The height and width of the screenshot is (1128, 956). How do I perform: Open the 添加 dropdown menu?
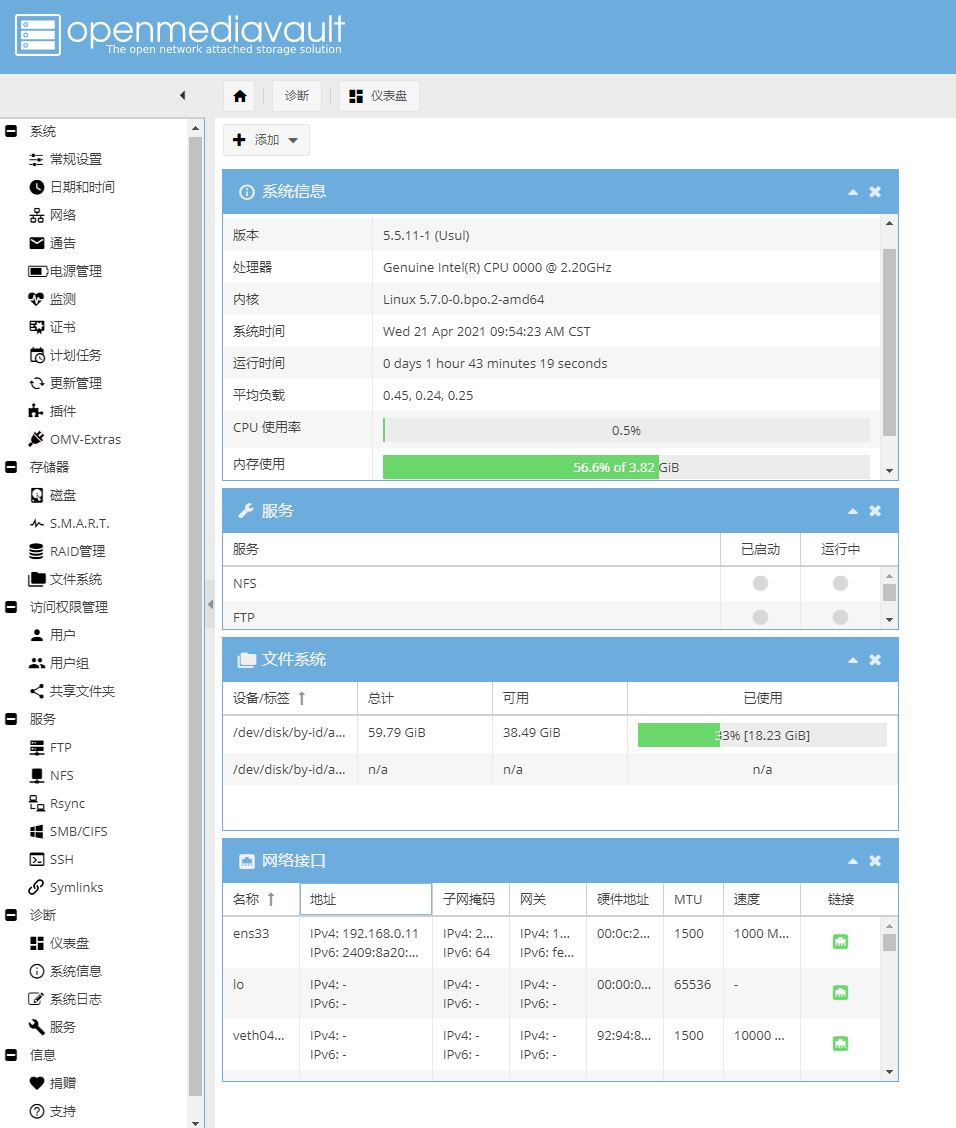tap(266, 140)
